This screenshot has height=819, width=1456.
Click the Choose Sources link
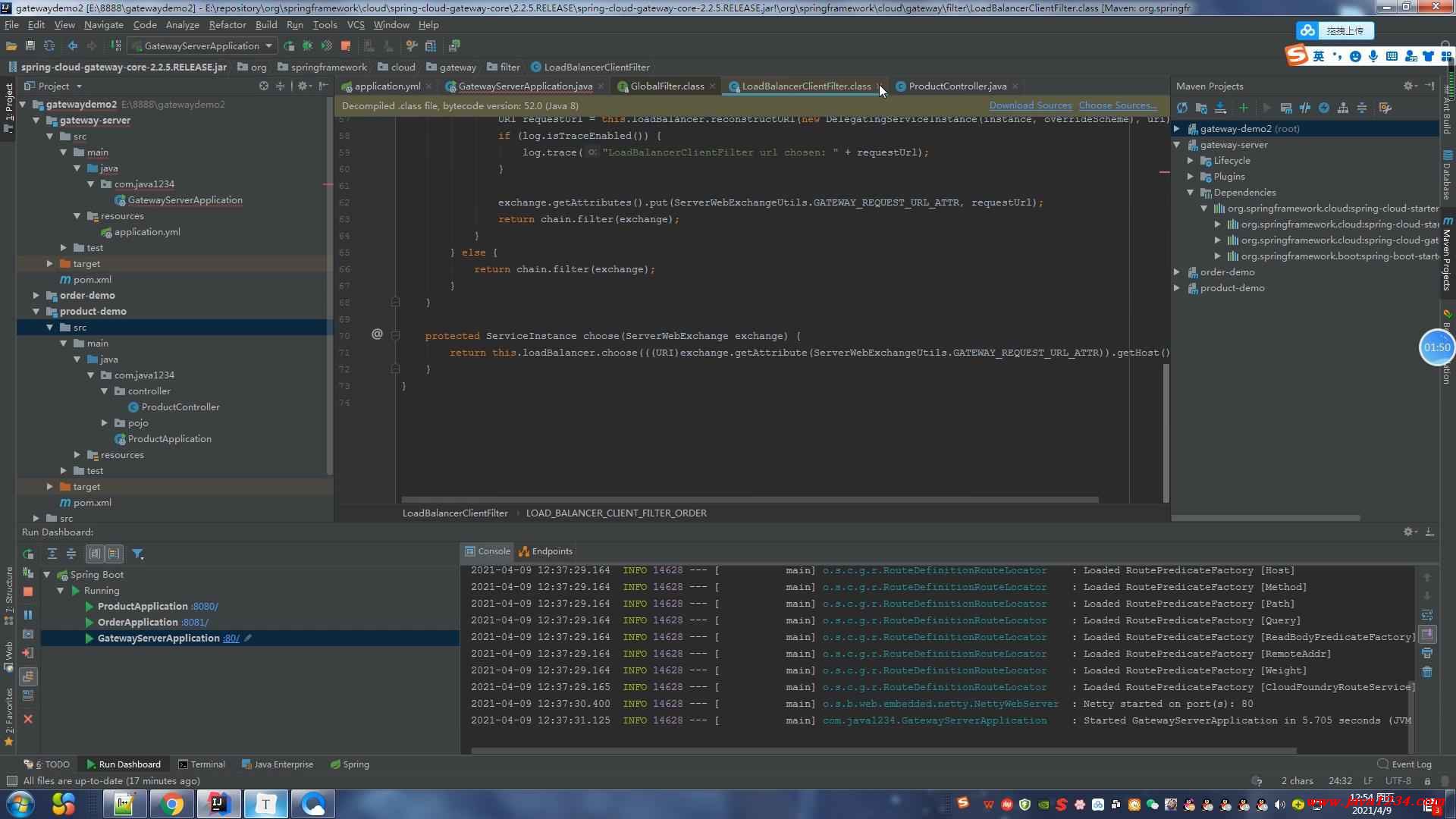[1118, 105]
